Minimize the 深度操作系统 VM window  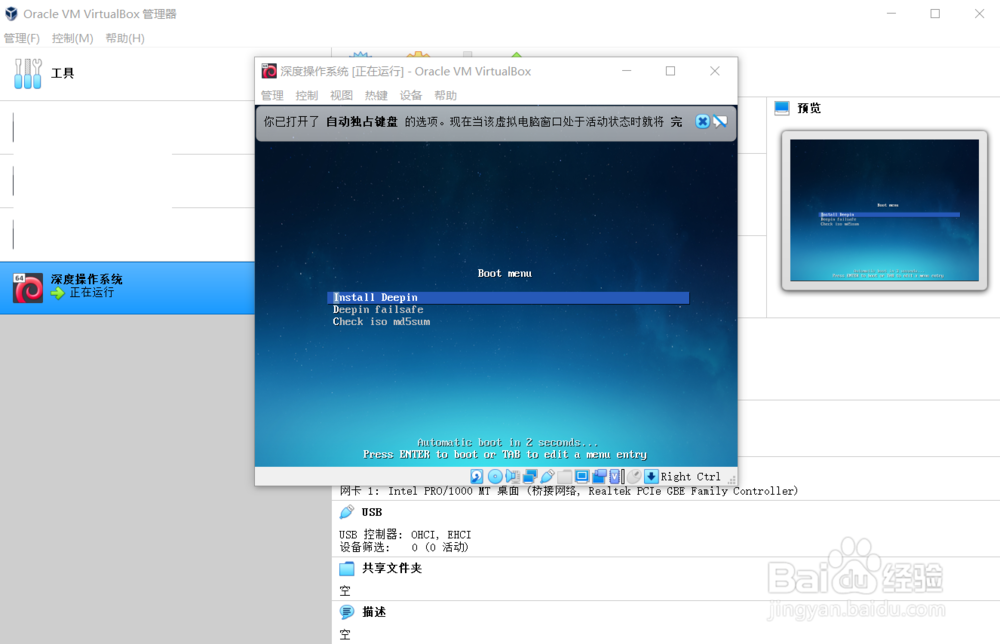[x=627, y=71]
